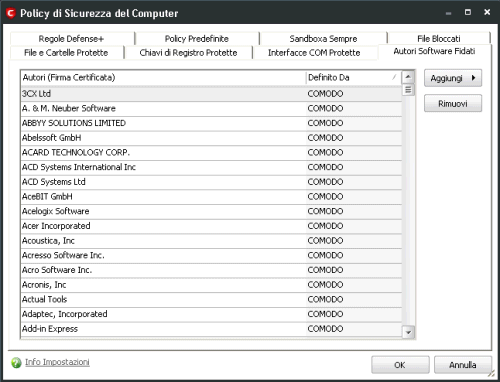Click the scroll up arrow of the authors list

tap(408, 77)
